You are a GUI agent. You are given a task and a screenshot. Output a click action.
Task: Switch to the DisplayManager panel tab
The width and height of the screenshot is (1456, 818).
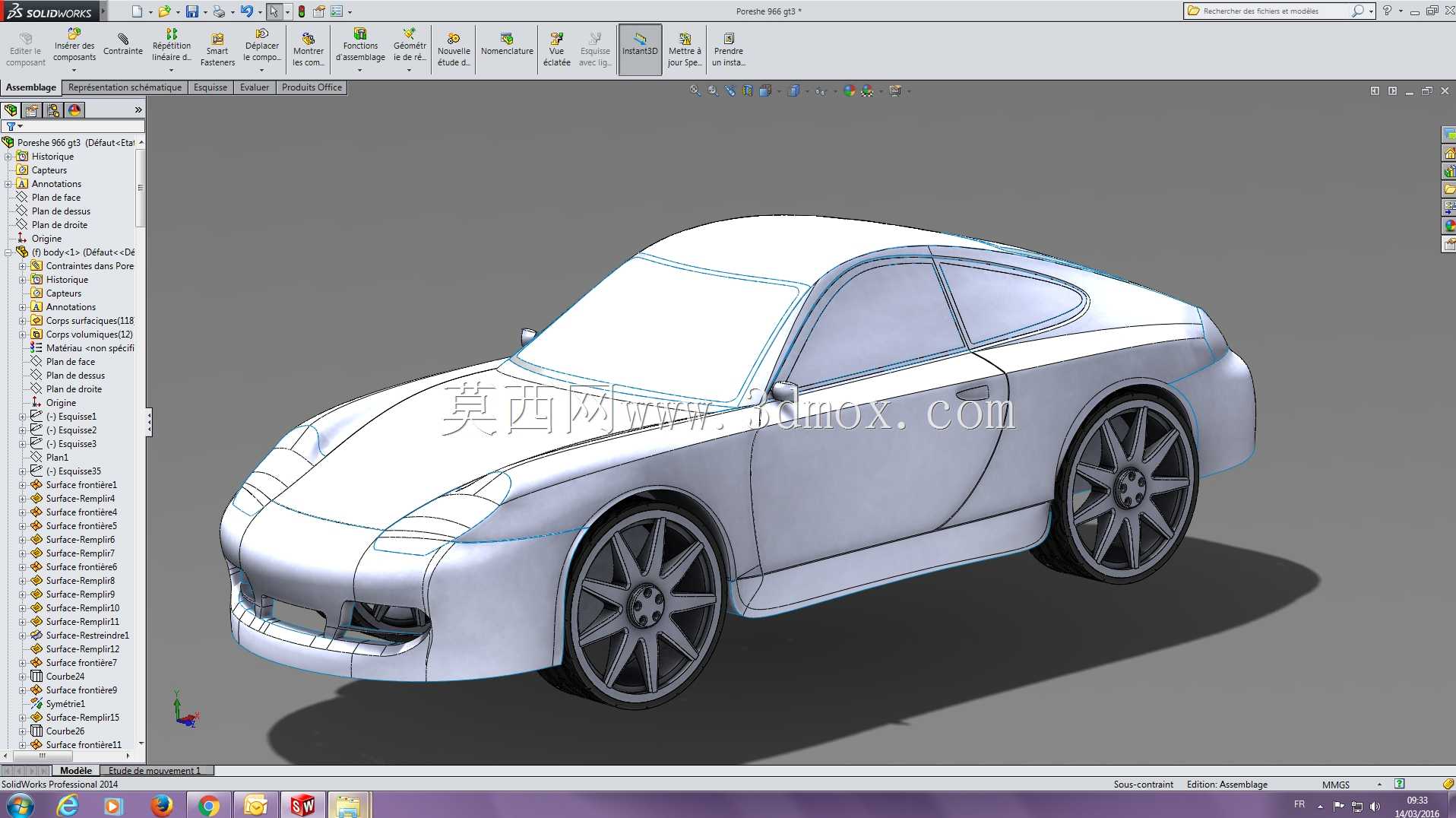point(74,110)
